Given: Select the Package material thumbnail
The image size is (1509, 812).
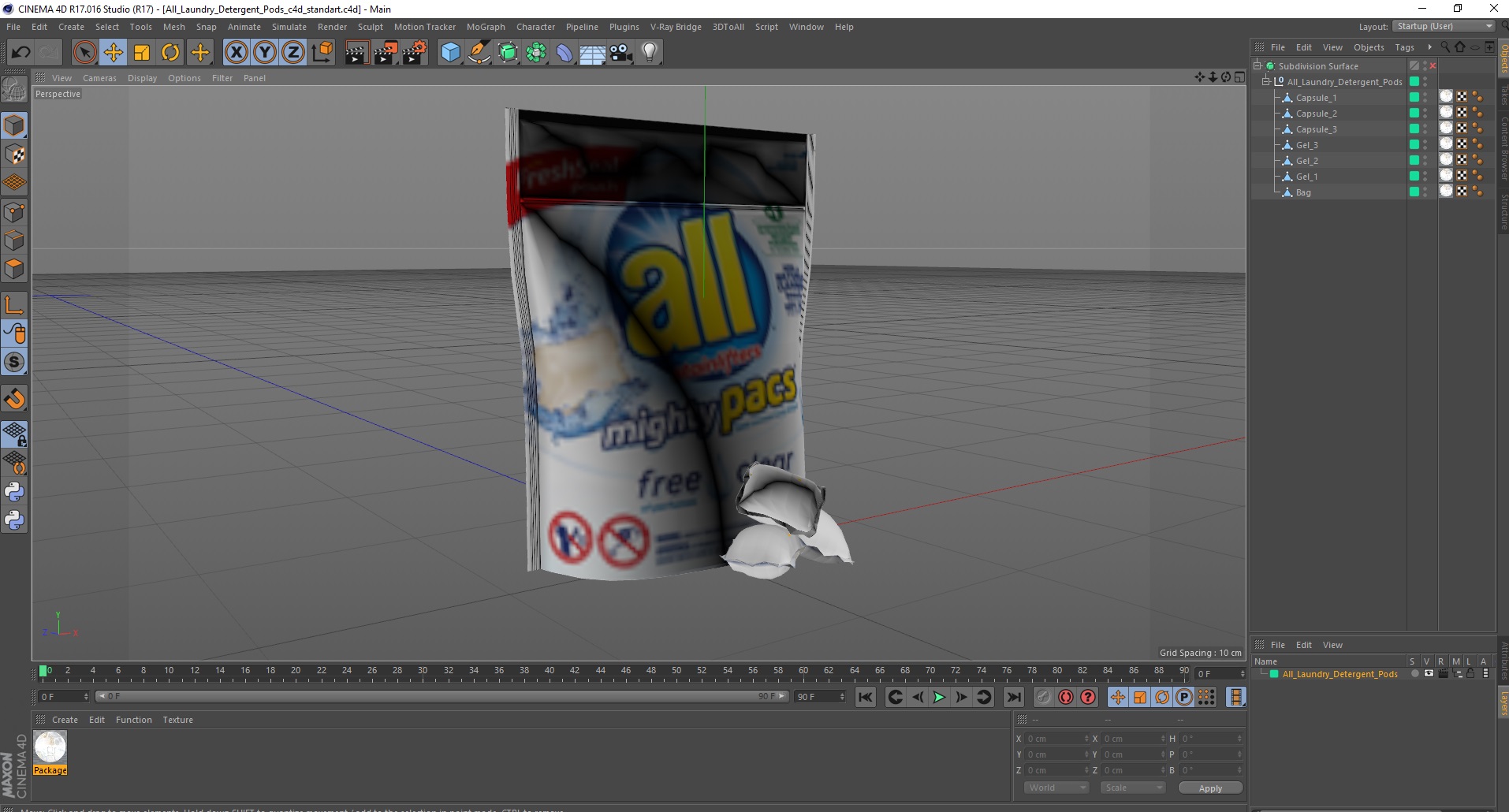Looking at the screenshot, I should click(50, 747).
